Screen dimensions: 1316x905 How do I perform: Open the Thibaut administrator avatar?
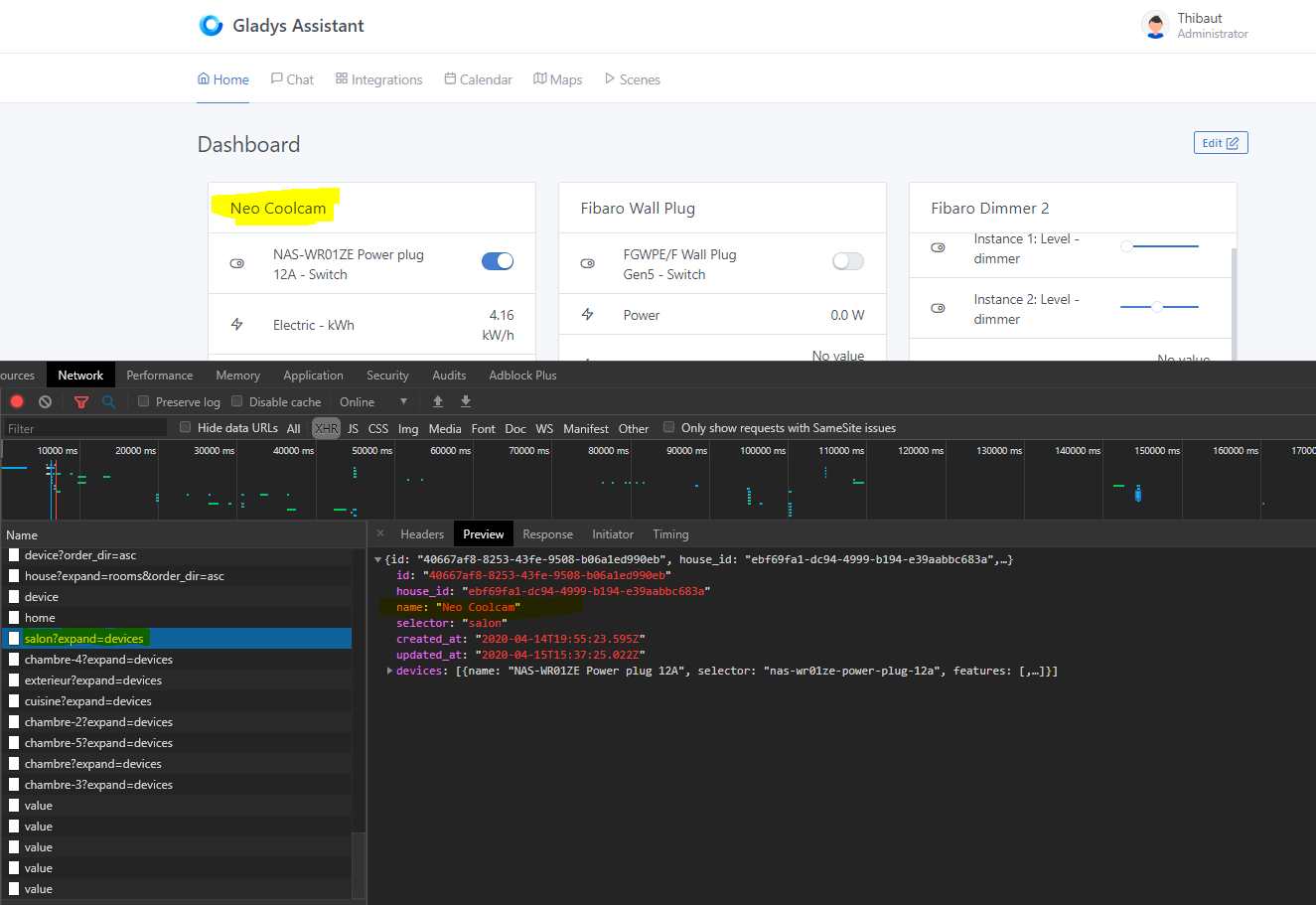coord(1155,25)
